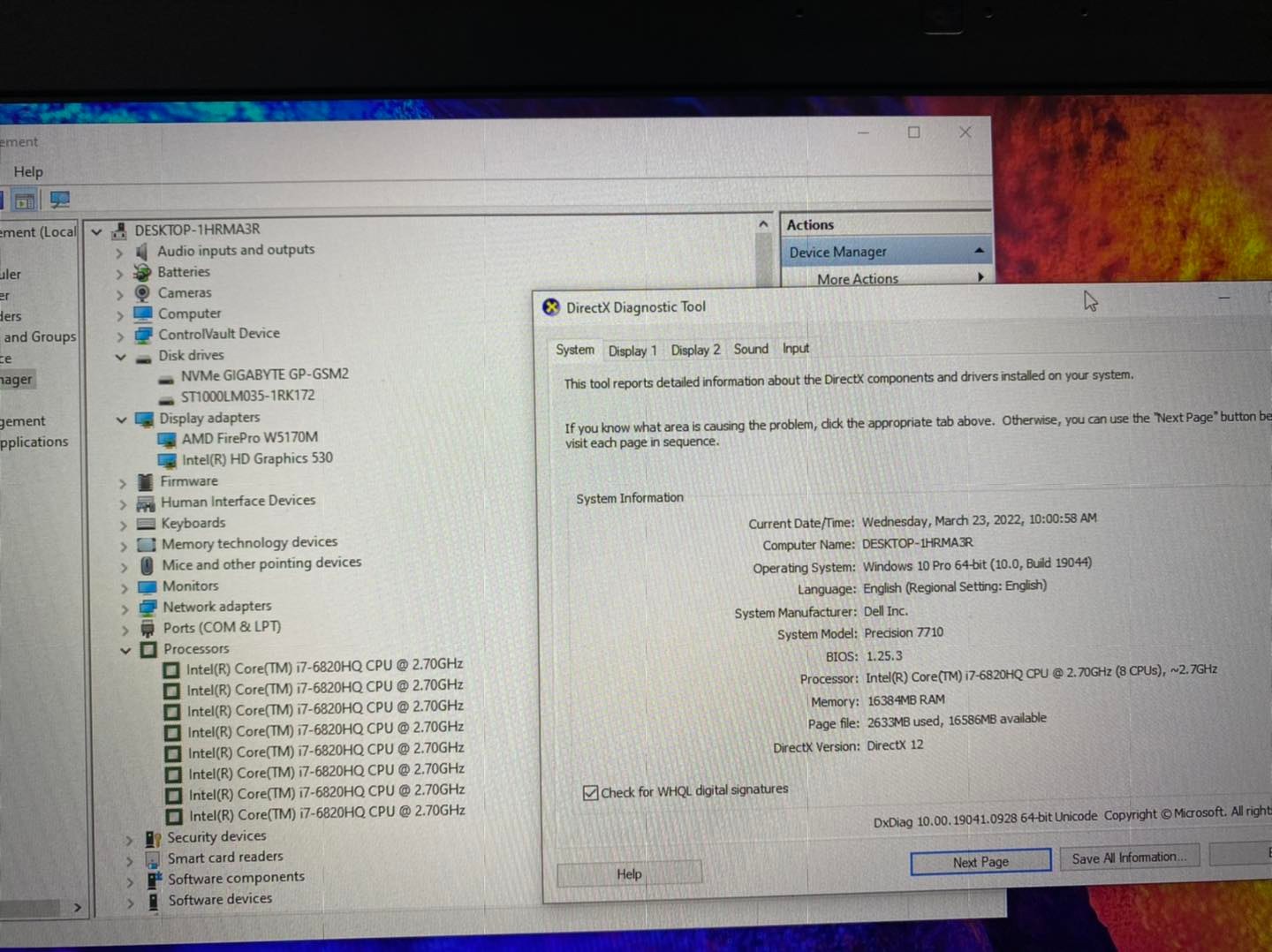Click the Next Page button
The height and width of the screenshot is (952, 1272).
pyautogui.click(x=980, y=862)
